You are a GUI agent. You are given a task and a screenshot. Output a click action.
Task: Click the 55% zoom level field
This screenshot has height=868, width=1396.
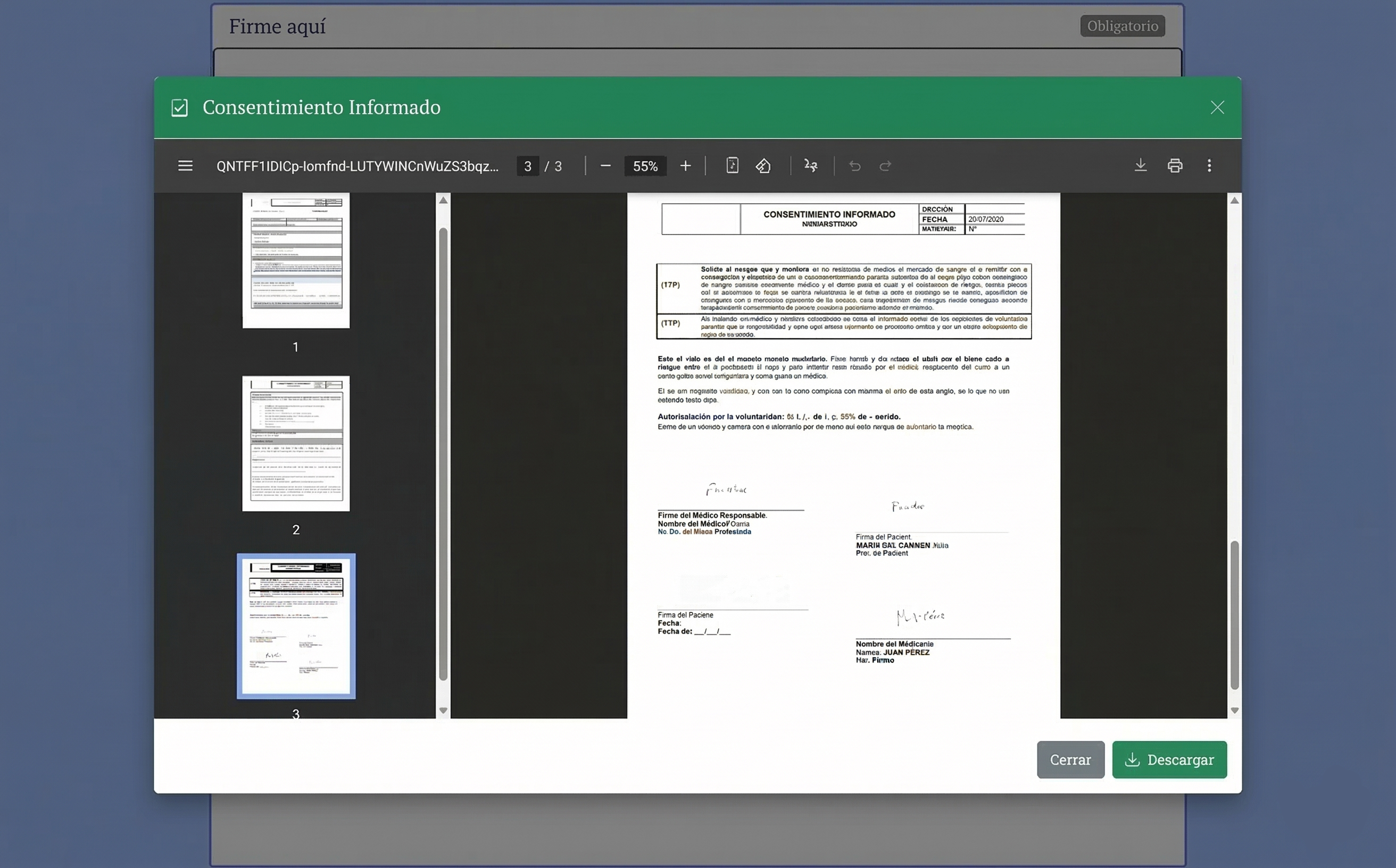(645, 166)
